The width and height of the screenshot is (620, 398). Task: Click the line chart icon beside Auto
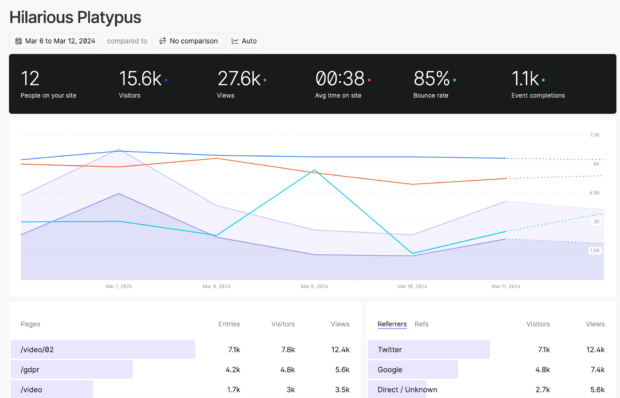235,41
